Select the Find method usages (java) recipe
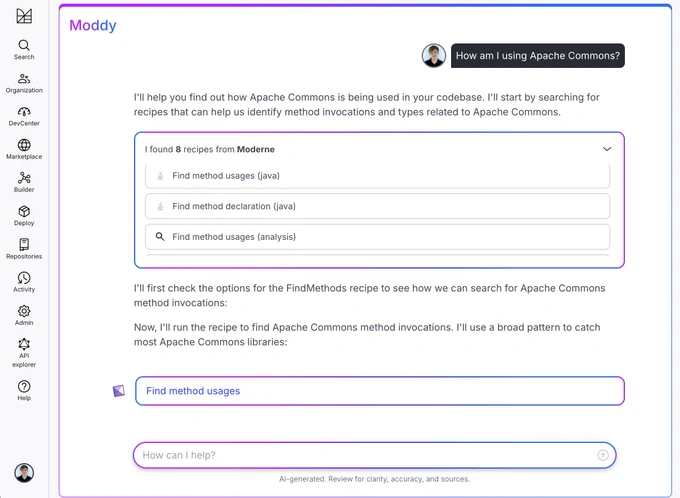Viewport: 680px width, 498px height. 377,176
